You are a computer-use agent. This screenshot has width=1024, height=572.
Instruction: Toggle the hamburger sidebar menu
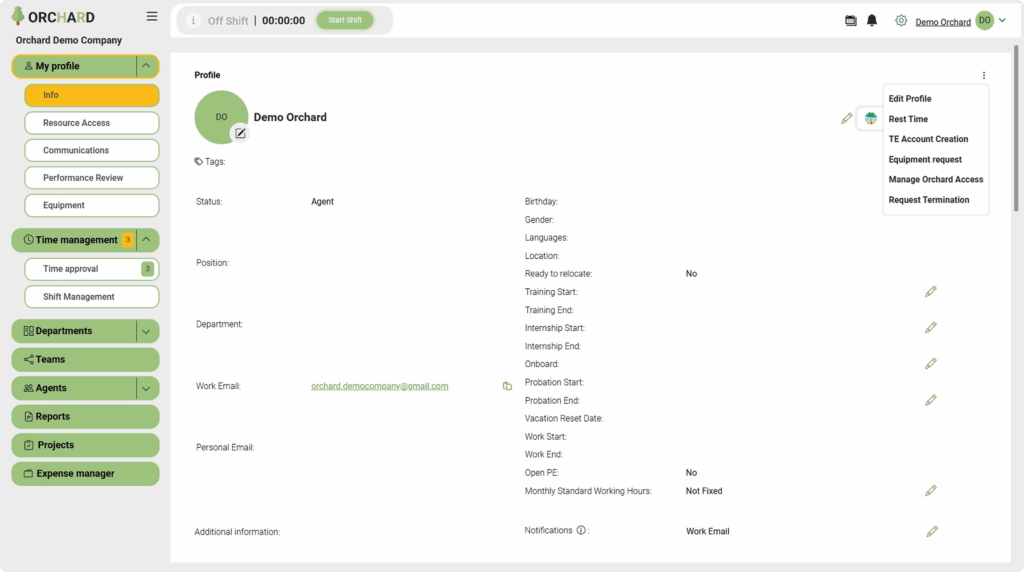pyautogui.click(x=152, y=16)
